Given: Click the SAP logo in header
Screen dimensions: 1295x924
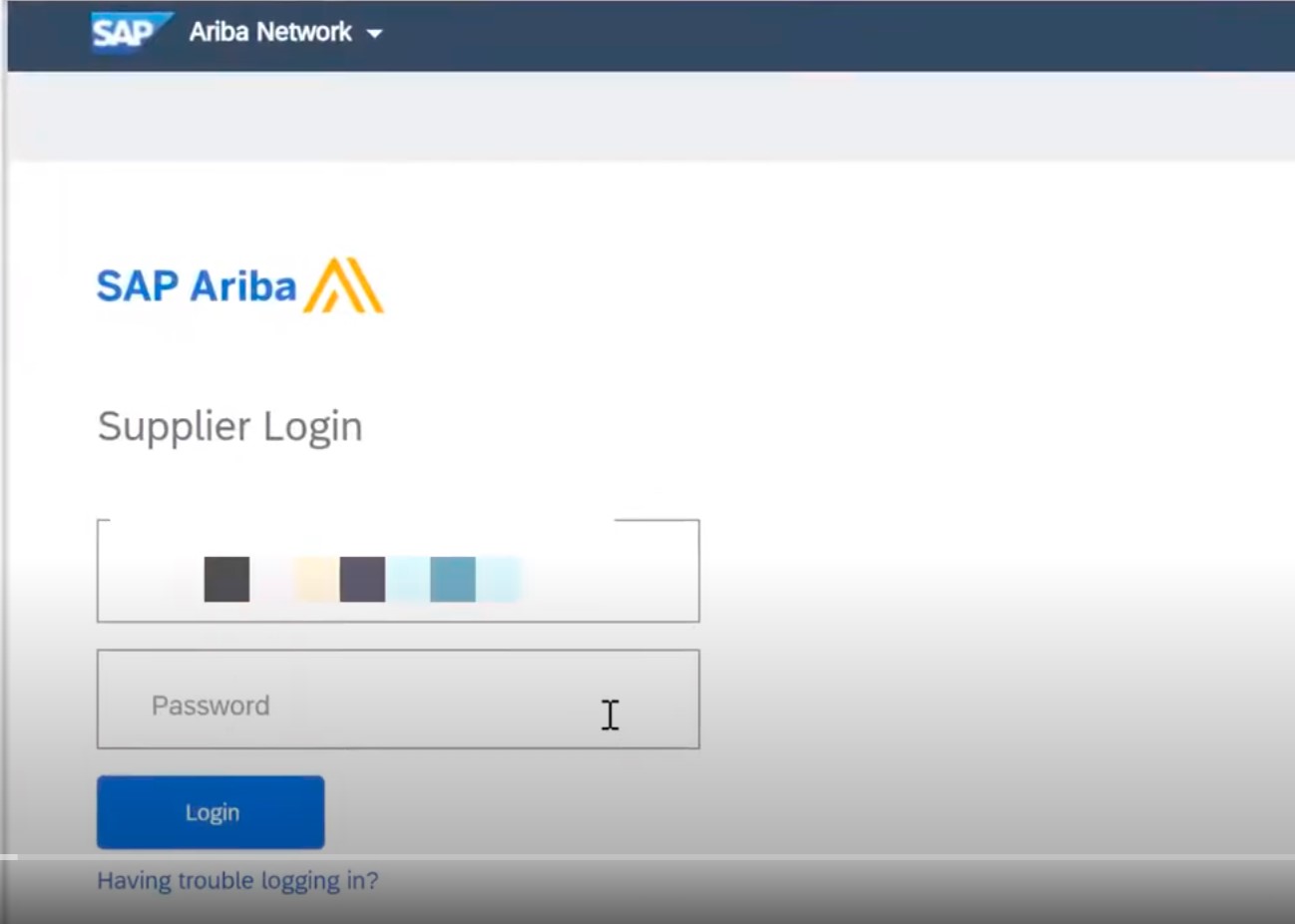Looking at the screenshot, I should tap(132, 32).
